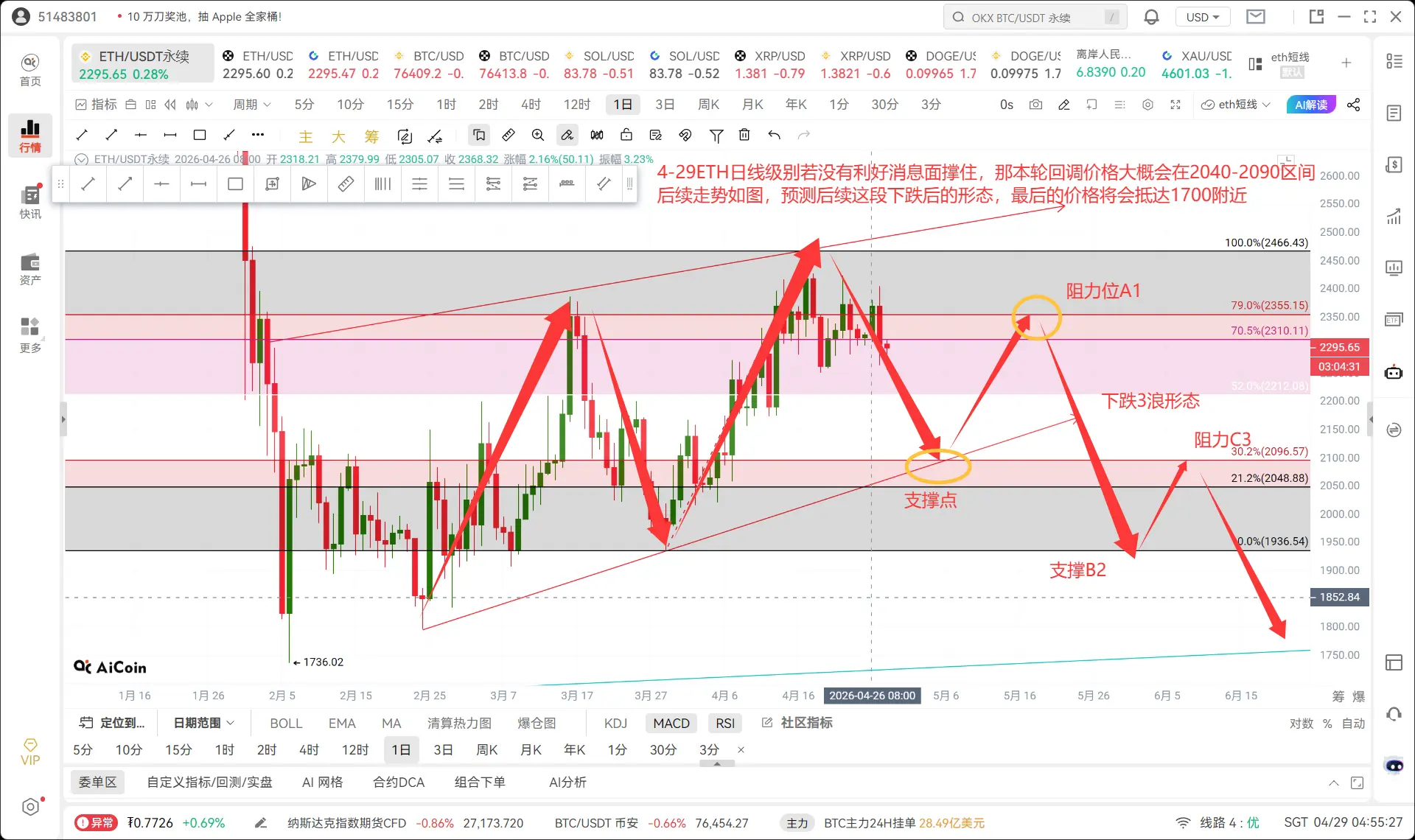This screenshot has height=840, width=1415.
Task: Click the notification bell icon
Action: [x=1151, y=17]
